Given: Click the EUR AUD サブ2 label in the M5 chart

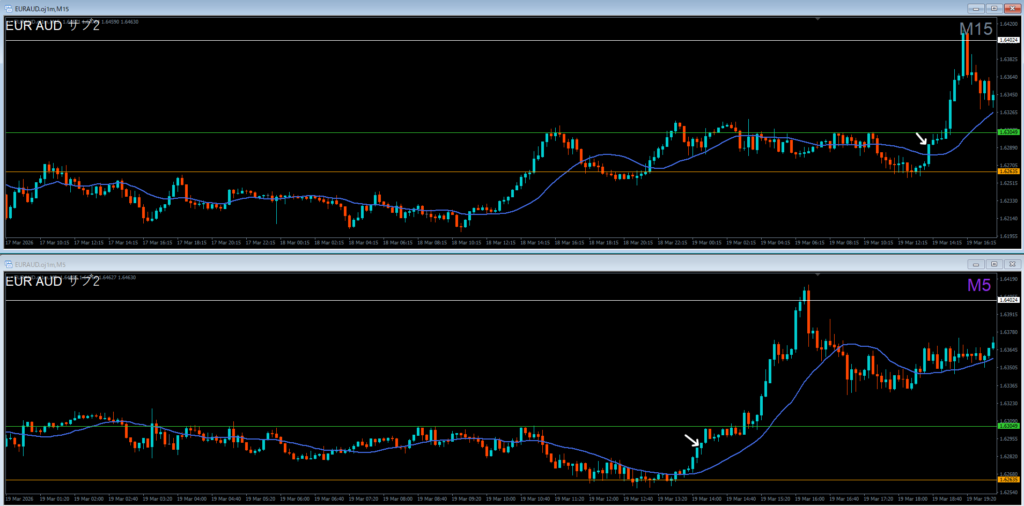Looking at the screenshot, I should [53, 282].
